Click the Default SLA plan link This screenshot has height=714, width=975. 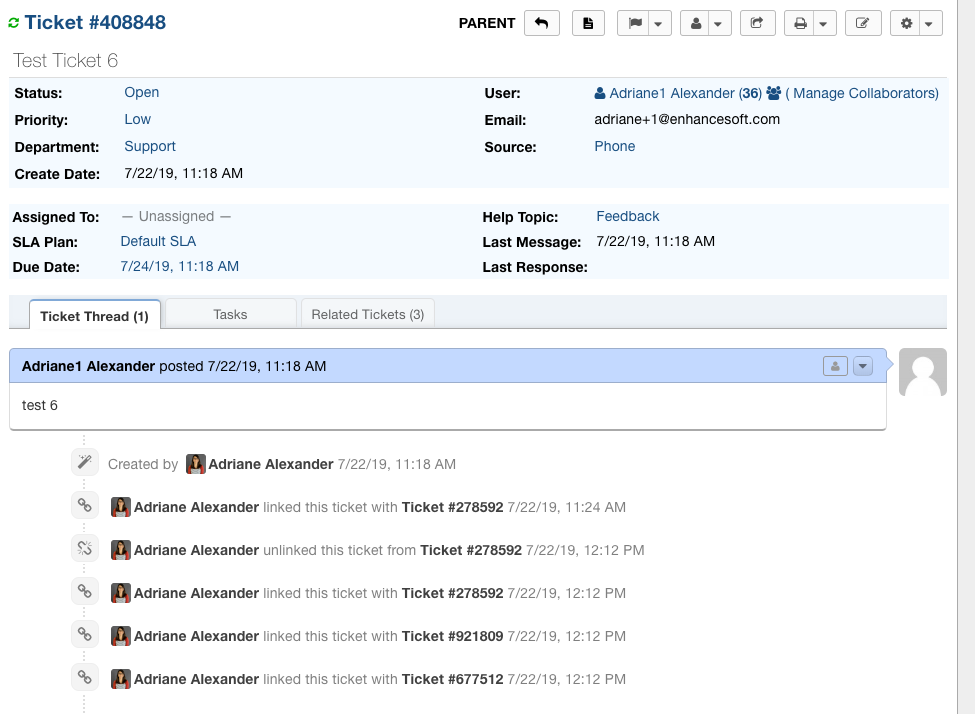[158, 241]
